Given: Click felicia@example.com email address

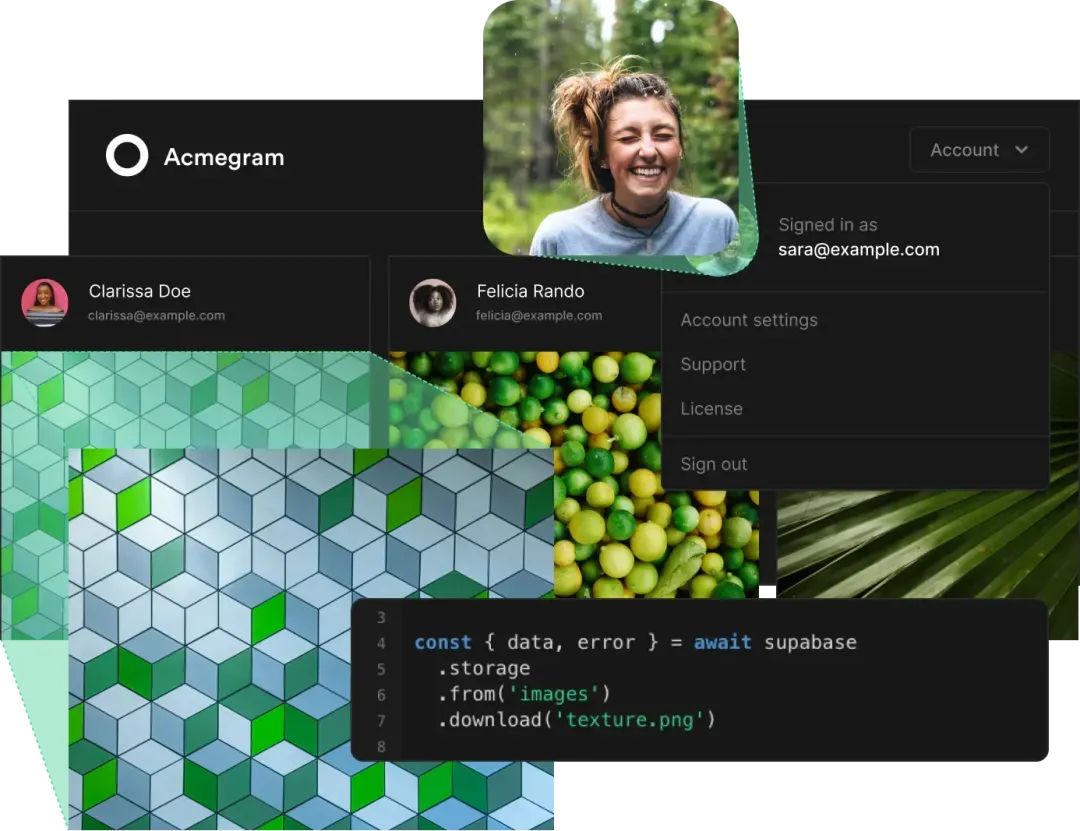Looking at the screenshot, I should [539, 316].
